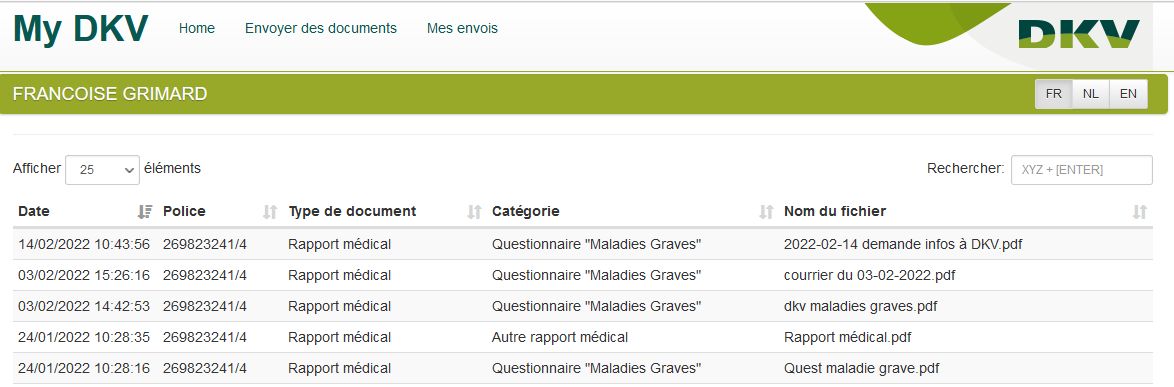Click the Police column sort arrows

pyautogui.click(x=270, y=212)
